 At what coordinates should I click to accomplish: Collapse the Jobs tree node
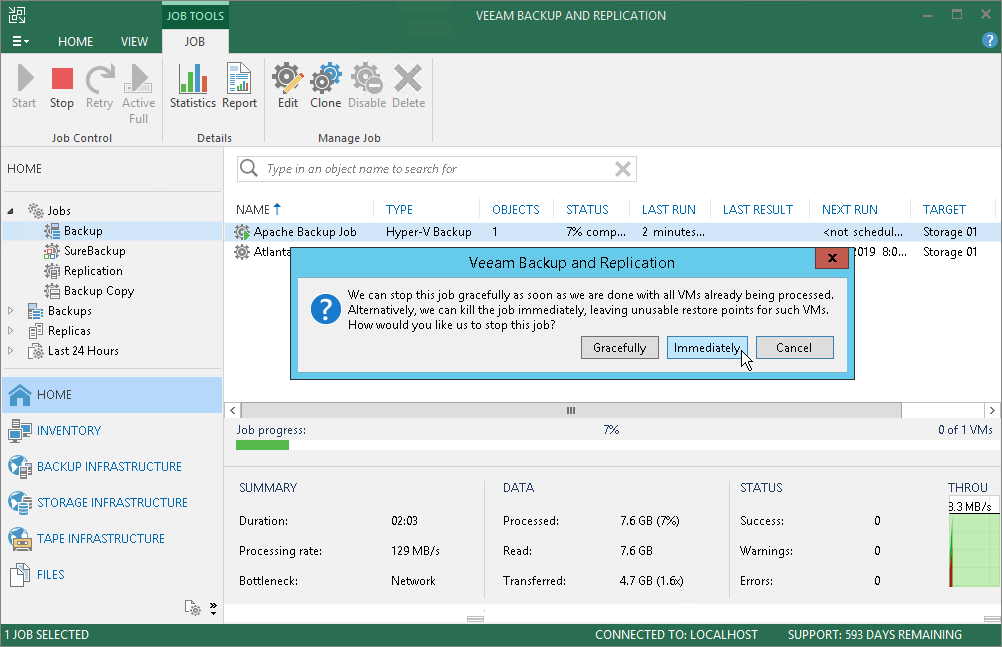pyautogui.click(x=10, y=211)
